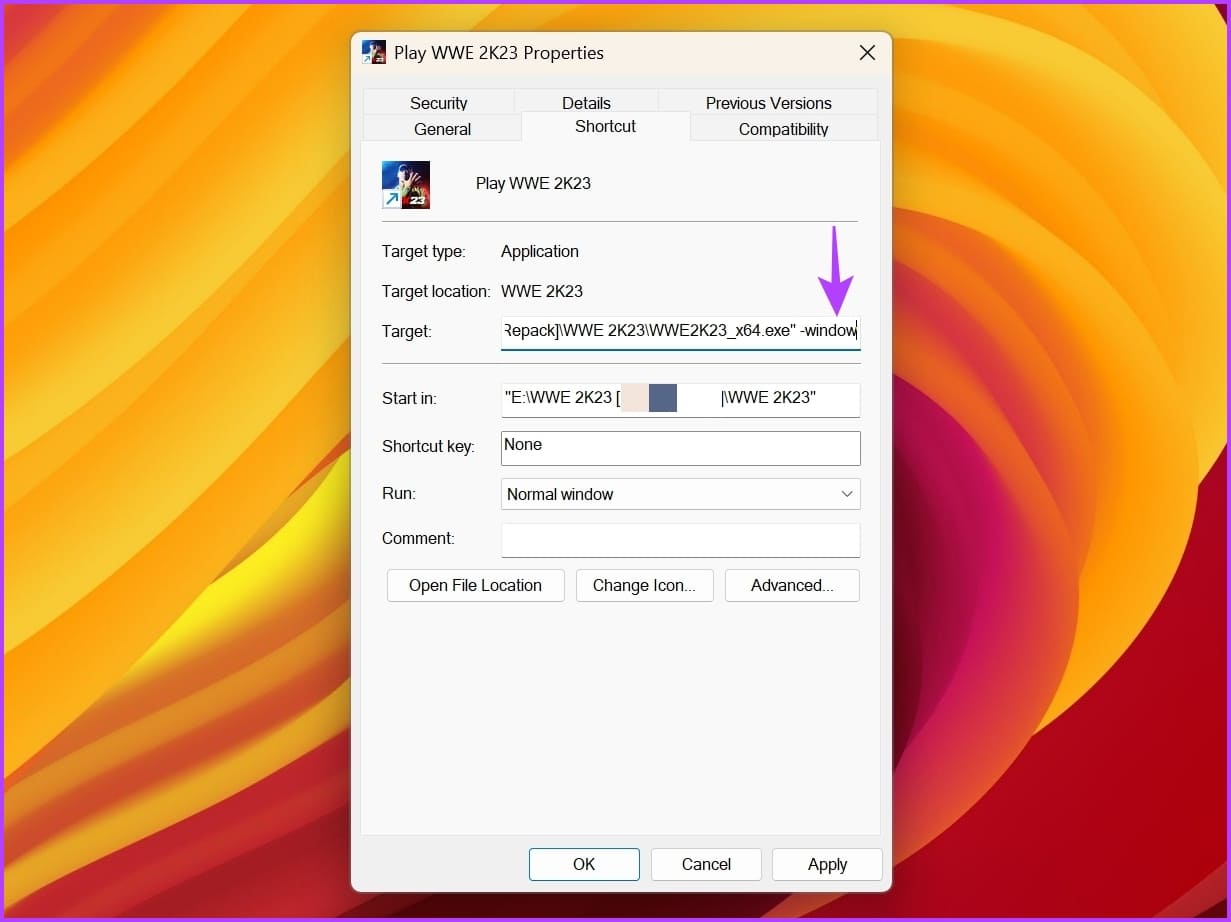Open Advanced shortcut properties

pos(792,586)
